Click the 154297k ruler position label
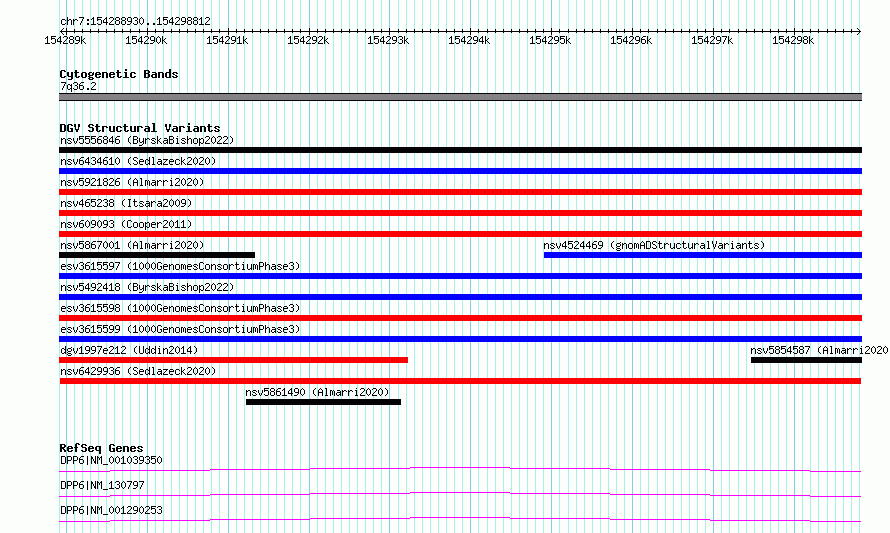 [712, 40]
